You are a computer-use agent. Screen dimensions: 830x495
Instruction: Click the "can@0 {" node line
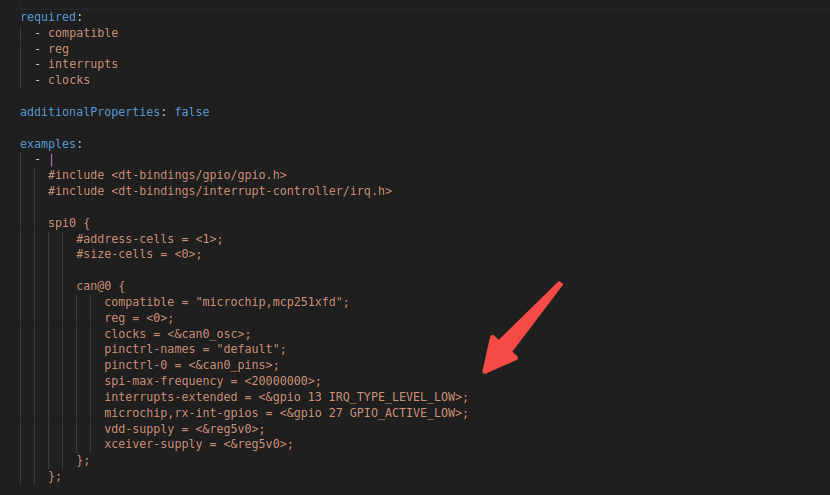point(101,285)
